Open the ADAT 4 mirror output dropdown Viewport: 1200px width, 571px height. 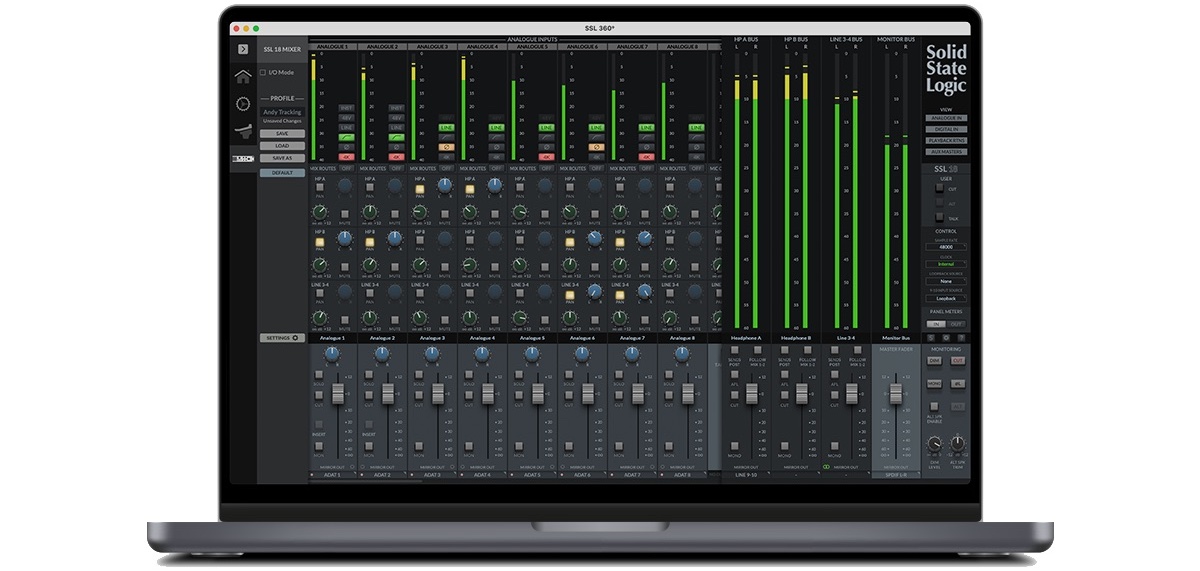click(x=482, y=475)
